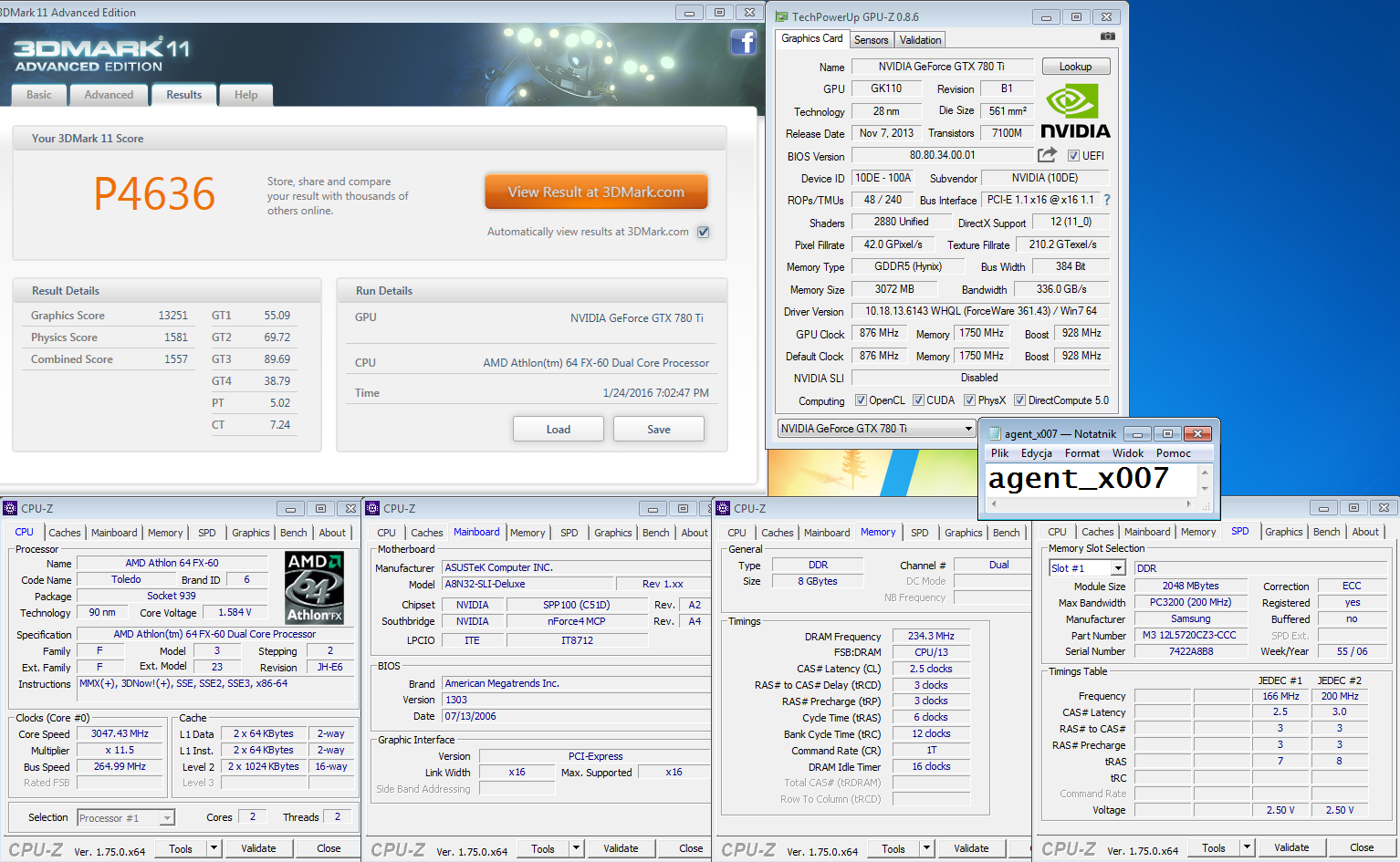The width and height of the screenshot is (1400, 862).
Task: Click the Part Number M3 12L5720CZ3-CCC
Action: [1190, 635]
